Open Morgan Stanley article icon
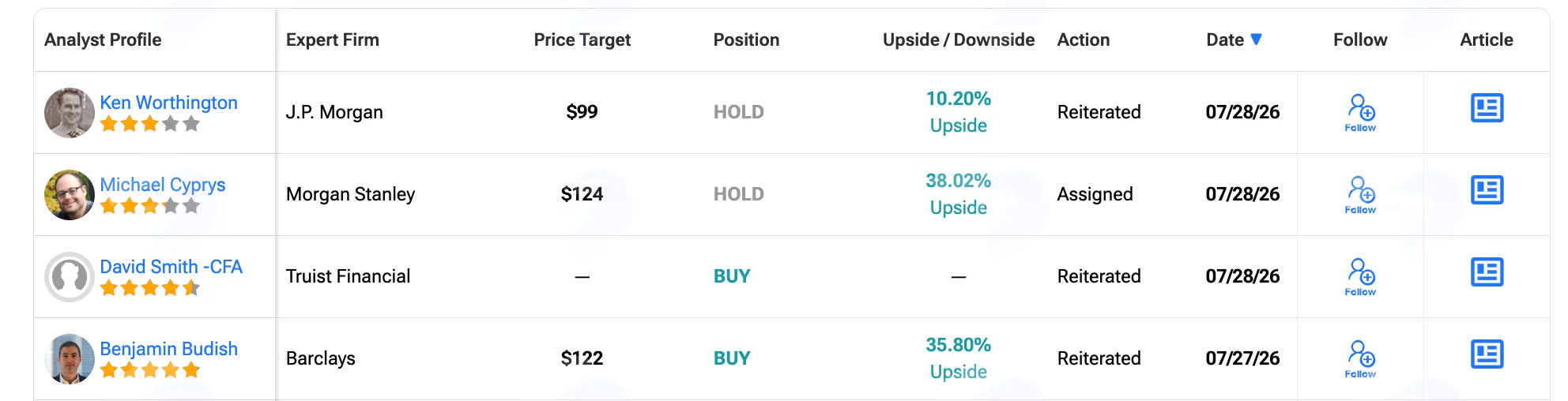The width and height of the screenshot is (1568, 401). click(x=1487, y=190)
